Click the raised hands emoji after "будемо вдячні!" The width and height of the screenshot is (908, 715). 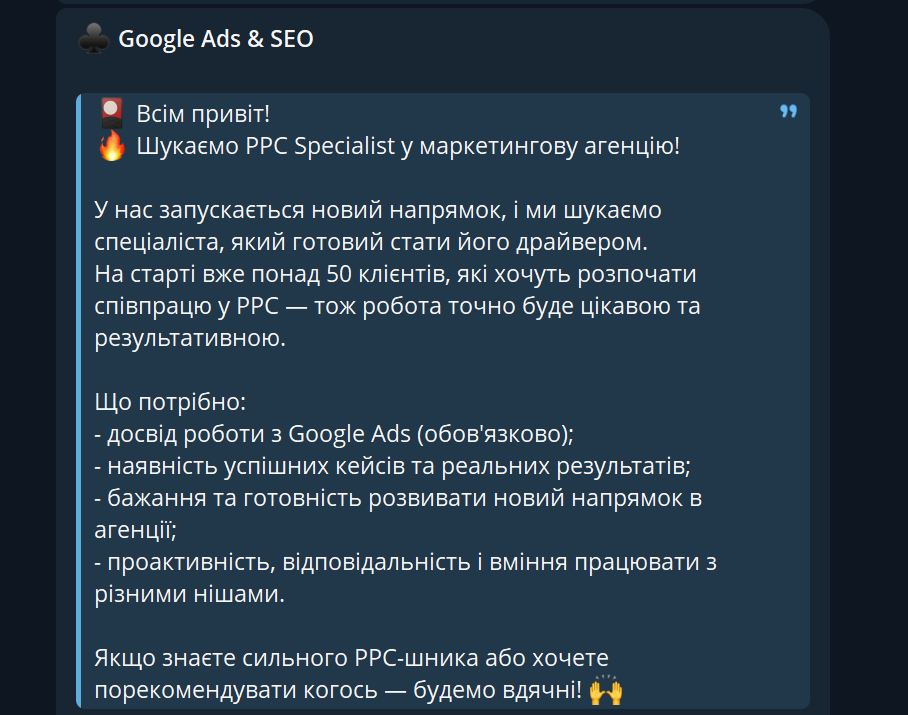tap(606, 690)
